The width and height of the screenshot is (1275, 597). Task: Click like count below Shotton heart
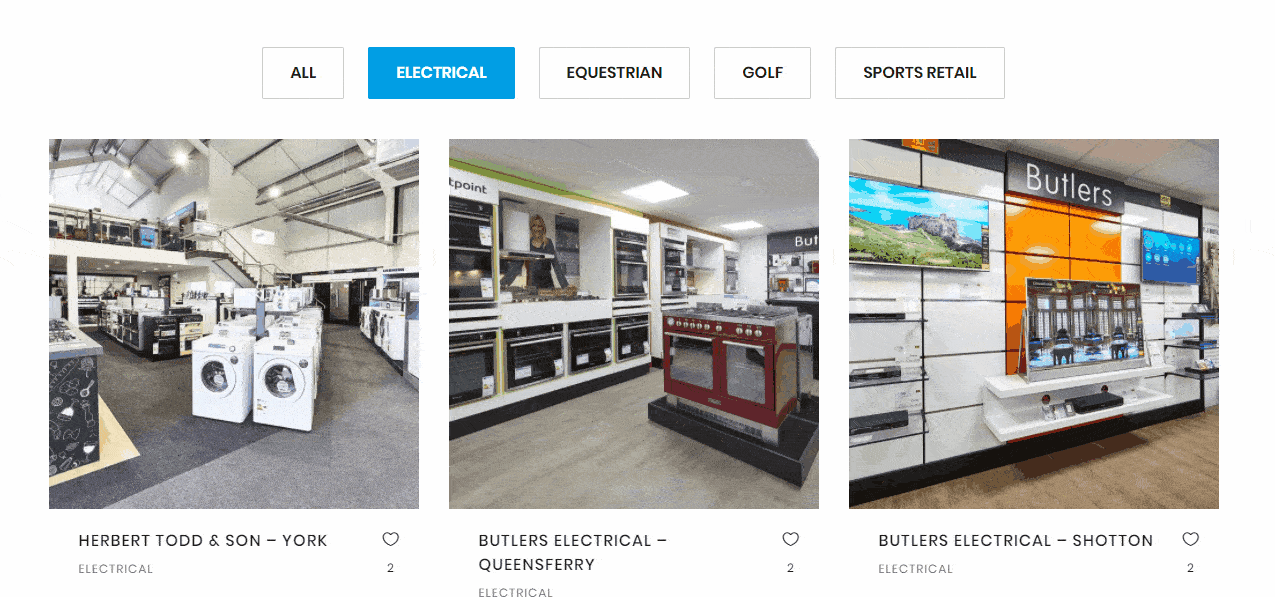pos(1190,568)
